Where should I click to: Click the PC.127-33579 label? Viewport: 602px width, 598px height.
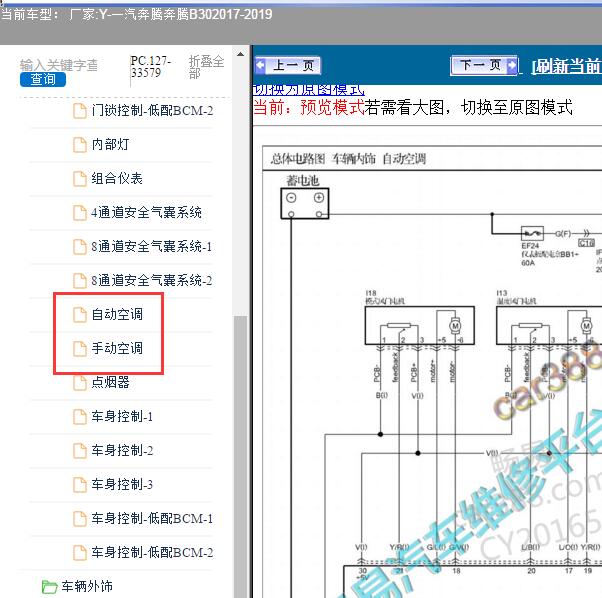pos(150,66)
